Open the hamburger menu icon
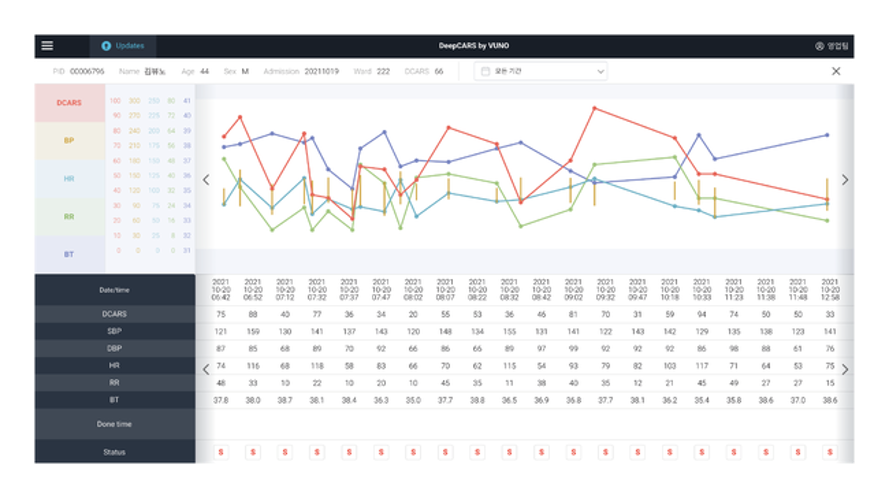 click(47, 45)
